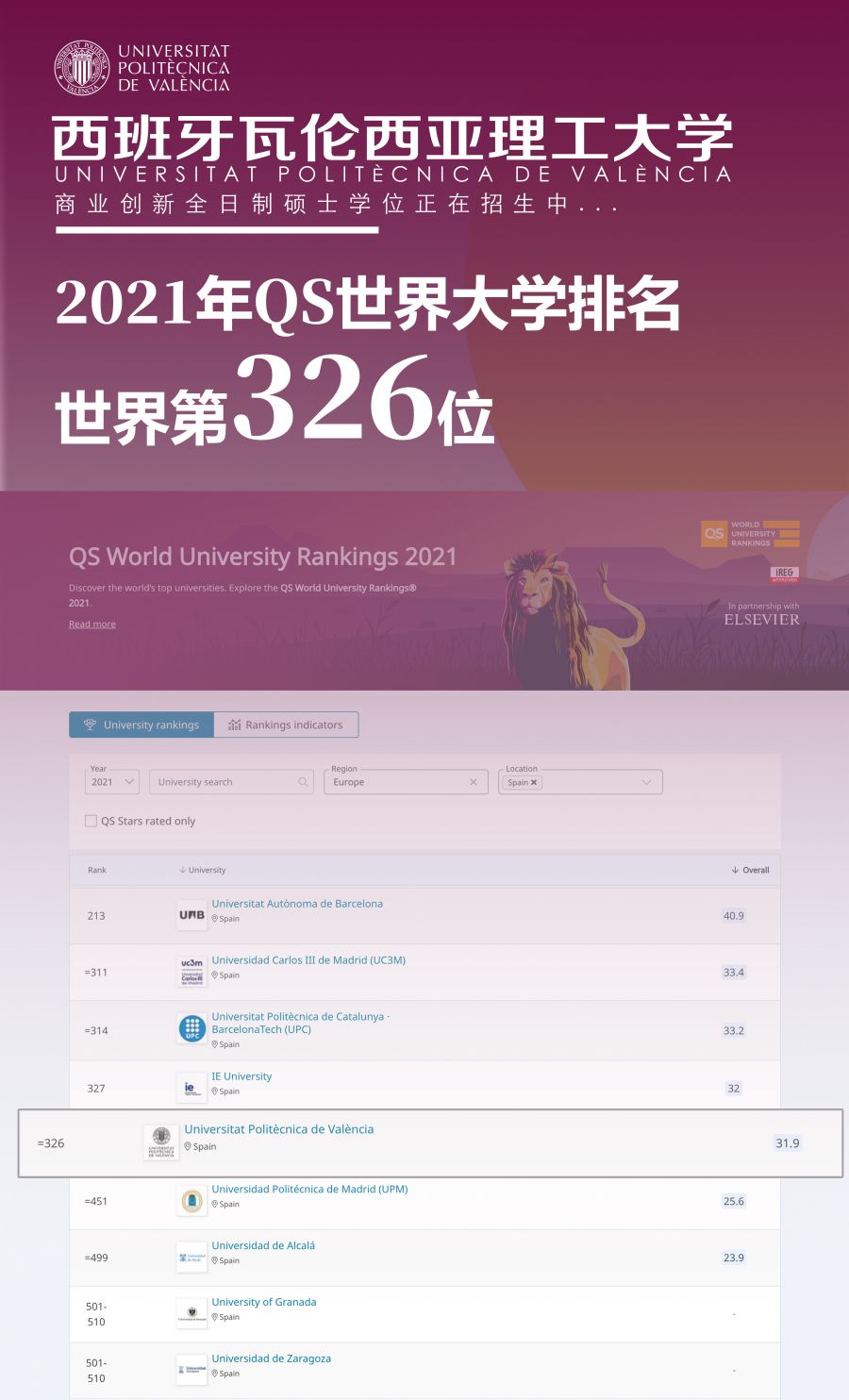Image resolution: width=849 pixels, height=1400 pixels.
Task: Click the University search field
Action: 231,782
